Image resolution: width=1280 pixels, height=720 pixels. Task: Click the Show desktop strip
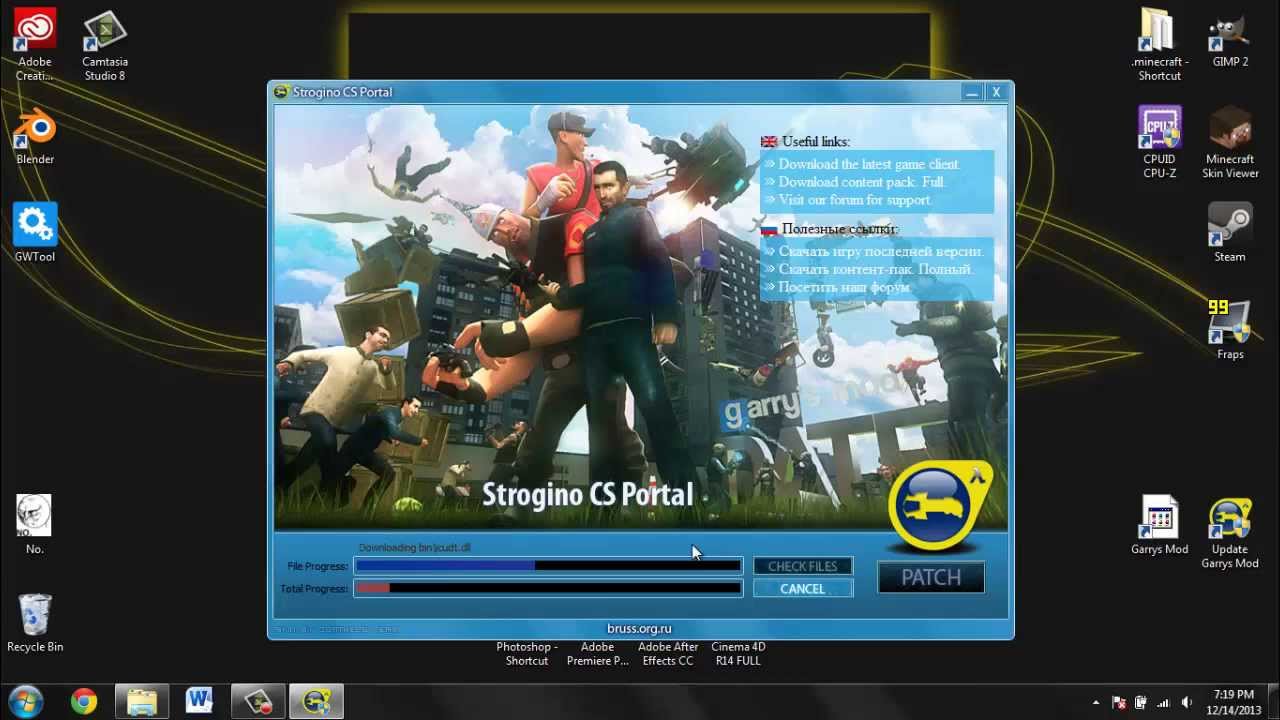pos(1273,702)
